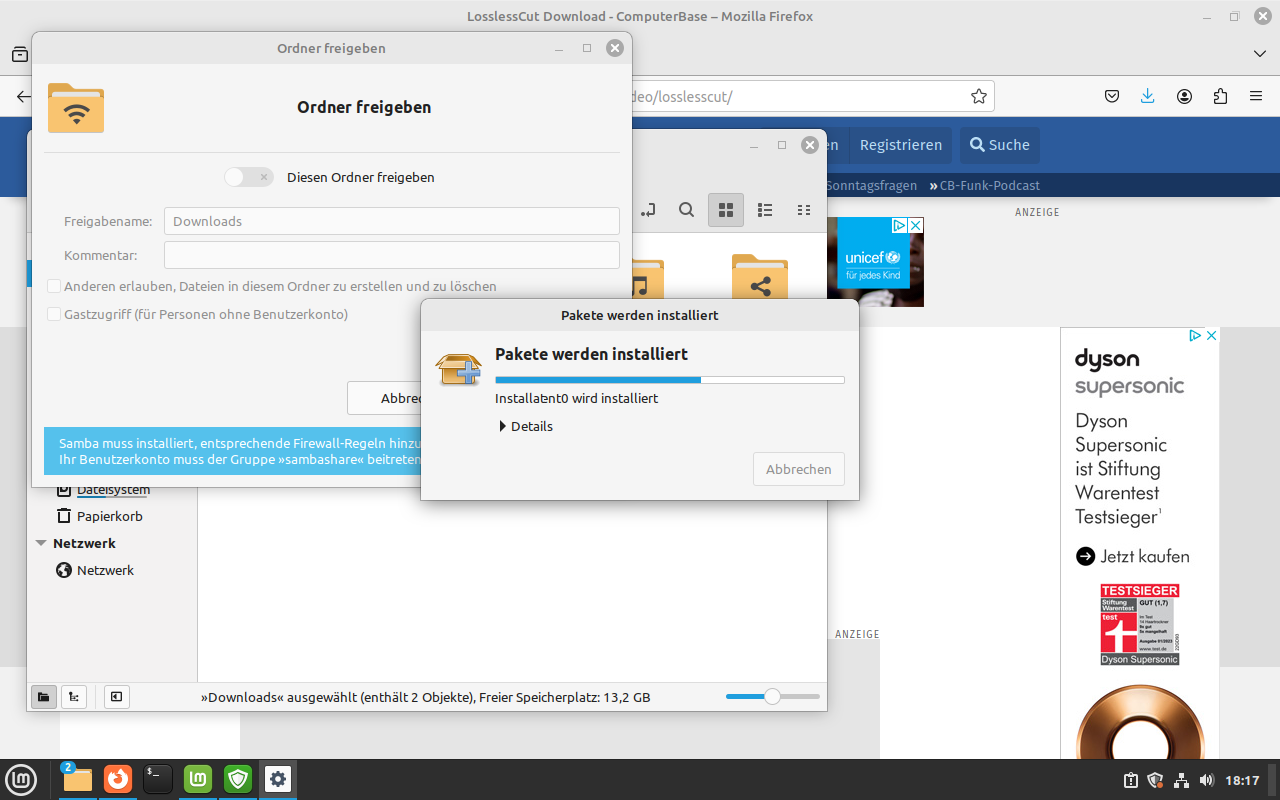
Task: Hide the file manager sidebar
Action: pyautogui.click(x=116, y=697)
